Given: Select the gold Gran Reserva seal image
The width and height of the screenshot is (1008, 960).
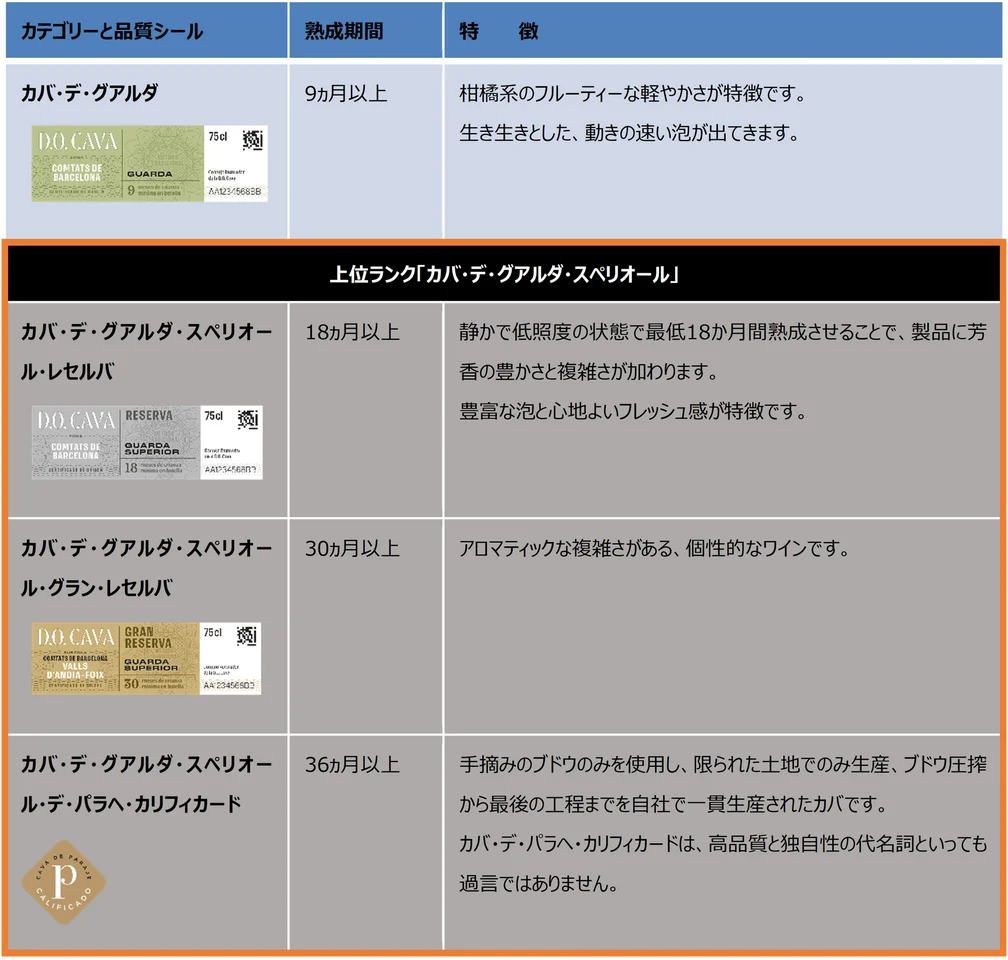Looking at the screenshot, I should (146, 658).
